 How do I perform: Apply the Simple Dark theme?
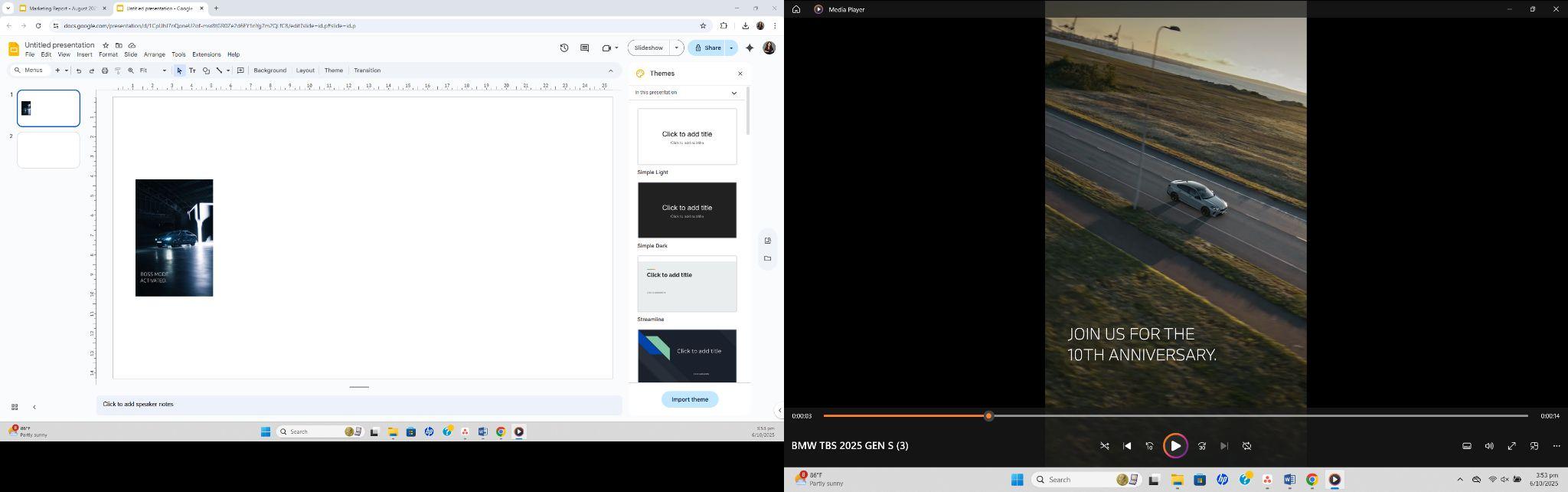pyautogui.click(x=687, y=210)
